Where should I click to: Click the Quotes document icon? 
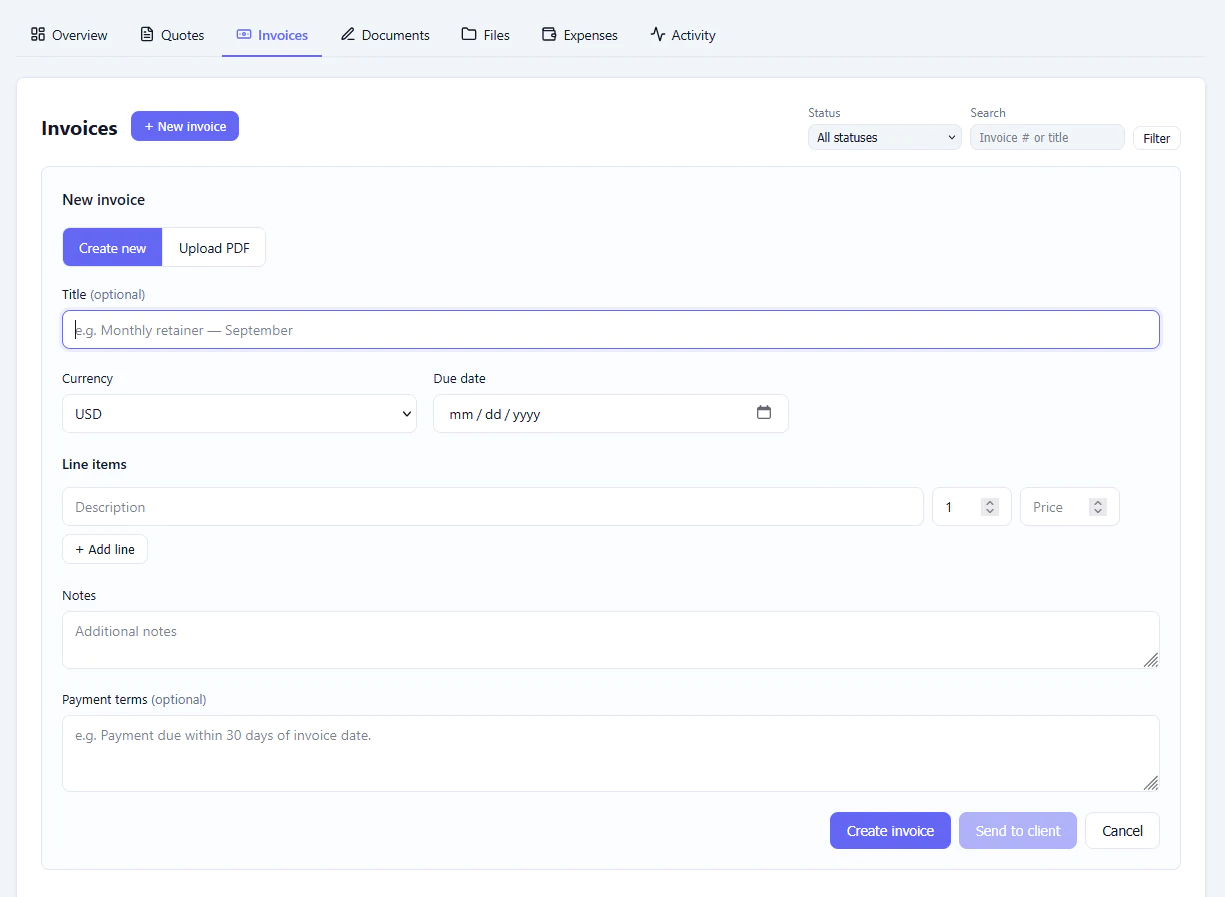[147, 34]
